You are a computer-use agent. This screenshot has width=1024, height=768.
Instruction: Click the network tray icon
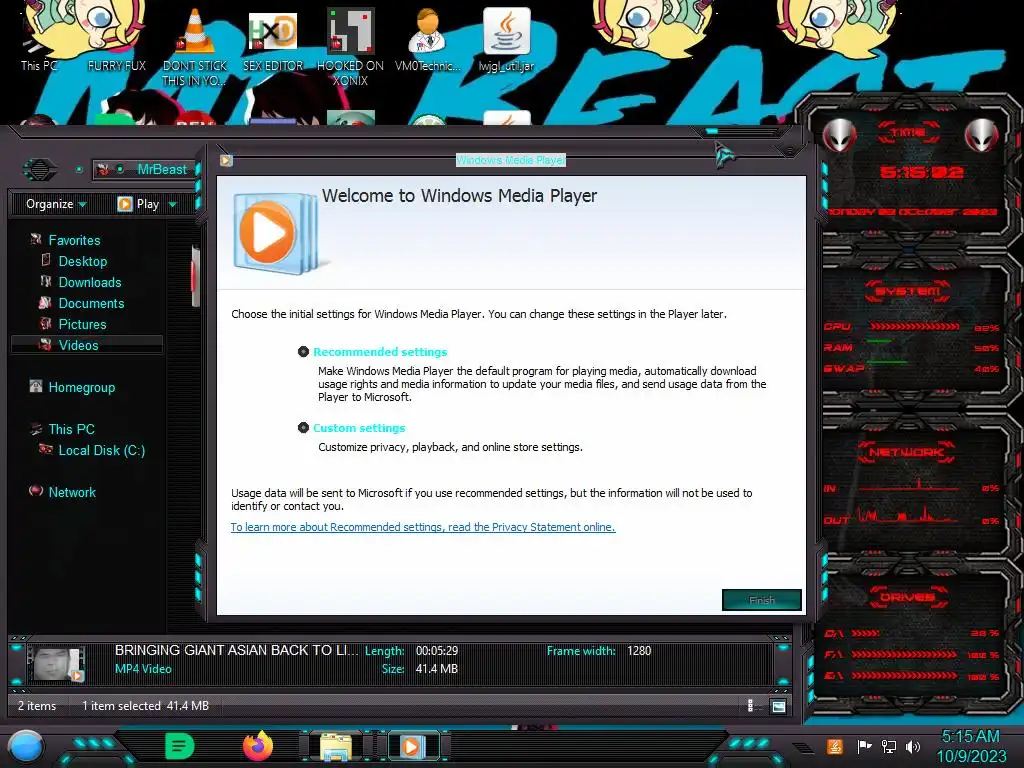point(889,746)
